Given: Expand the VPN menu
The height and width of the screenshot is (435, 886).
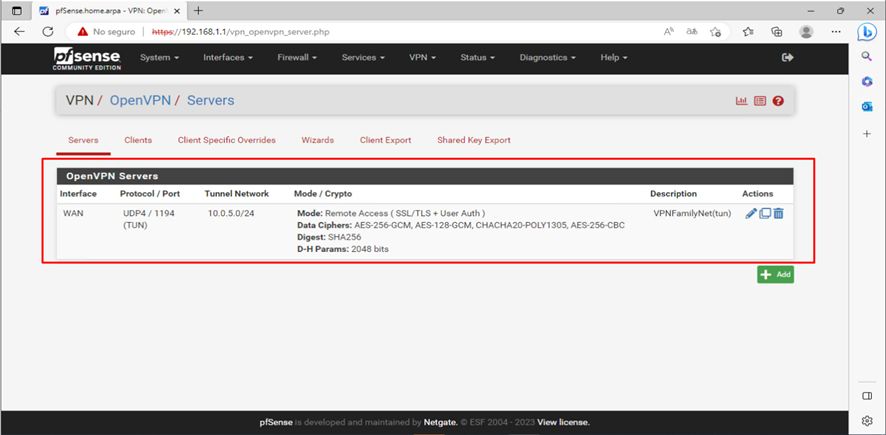Looking at the screenshot, I should pyautogui.click(x=422, y=58).
